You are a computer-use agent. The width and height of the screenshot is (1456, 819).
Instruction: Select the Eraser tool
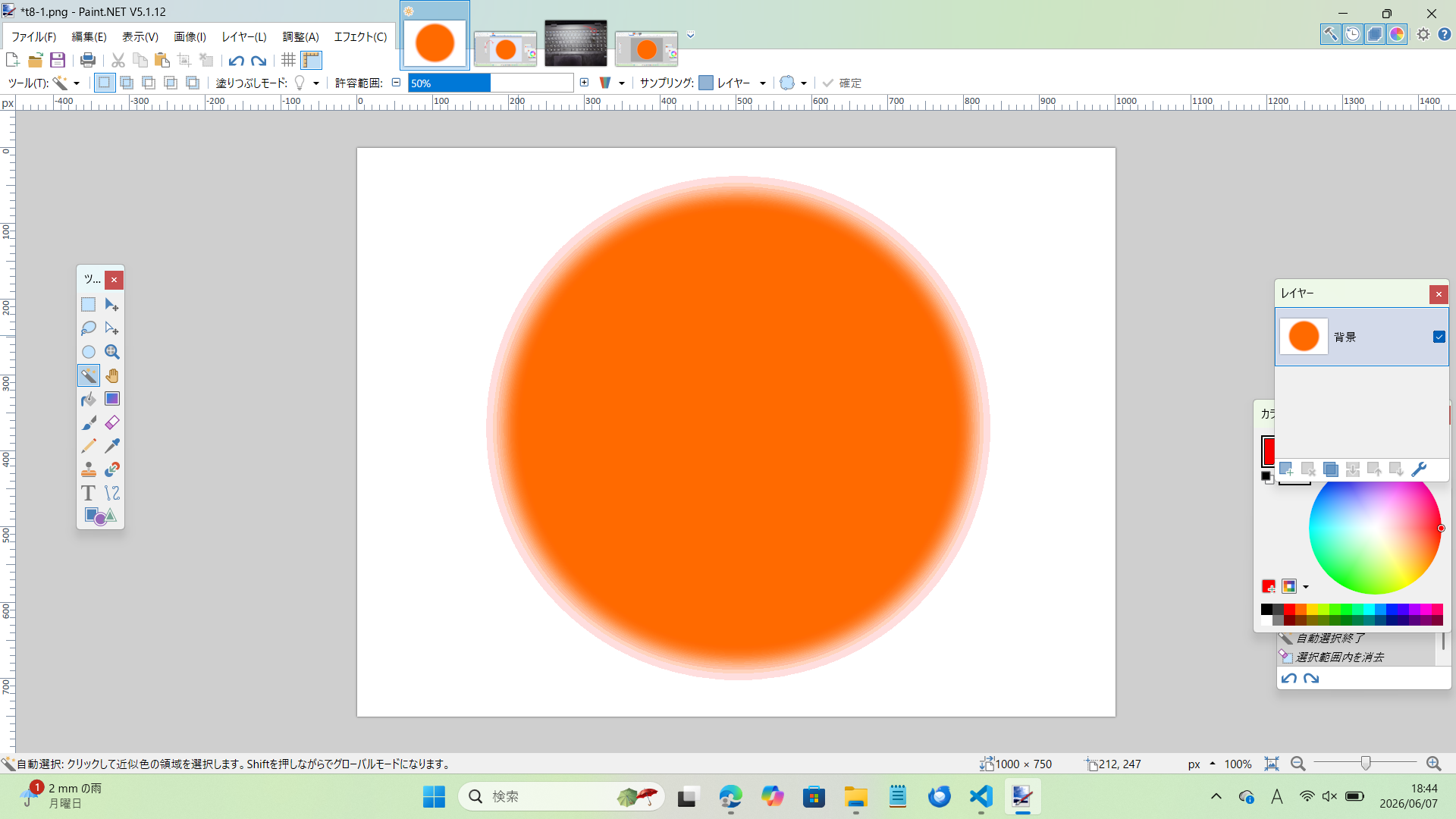tap(112, 422)
